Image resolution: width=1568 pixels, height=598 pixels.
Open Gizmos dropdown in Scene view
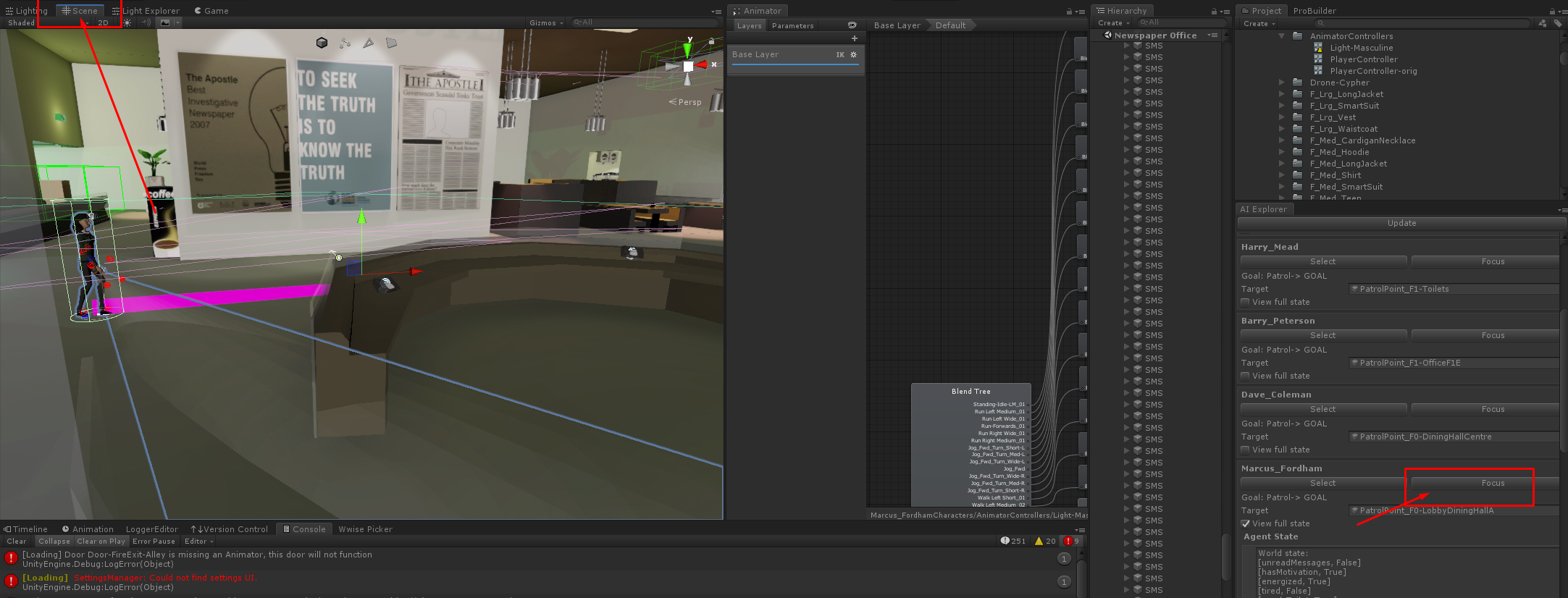pyautogui.click(x=546, y=23)
